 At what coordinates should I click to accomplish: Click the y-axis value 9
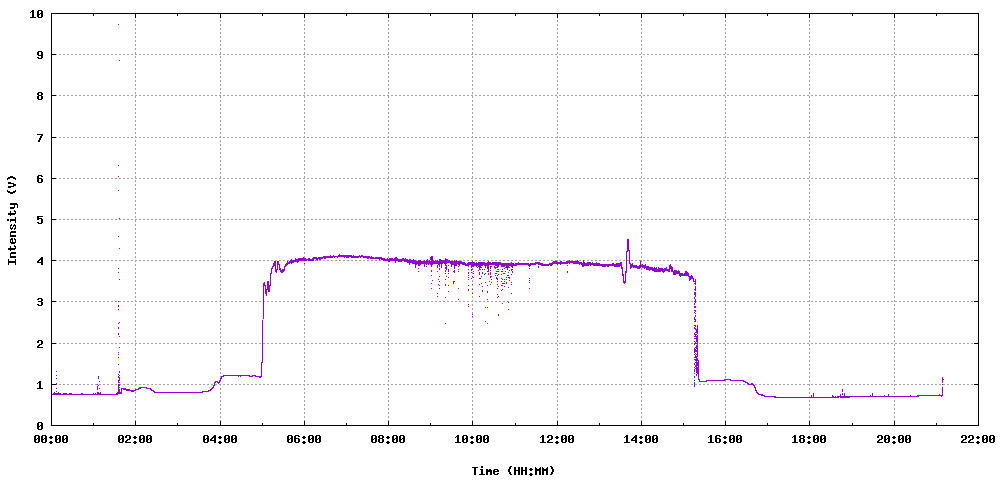pyautogui.click(x=40, y=55)
